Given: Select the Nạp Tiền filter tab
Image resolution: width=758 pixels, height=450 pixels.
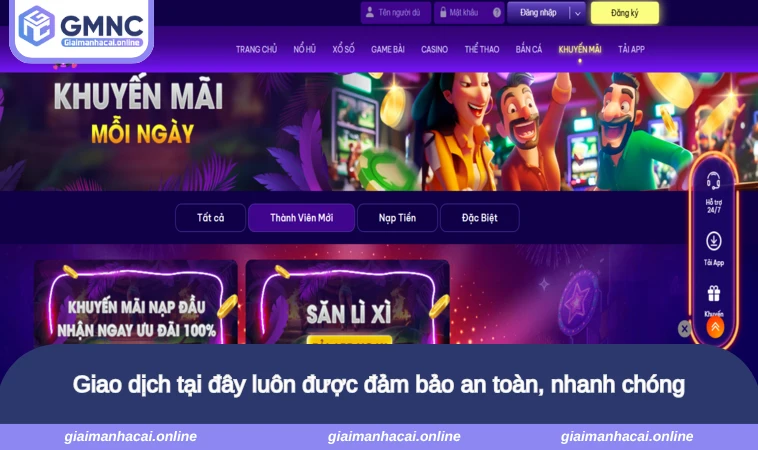Looking at the screenshot, I should 397,218.
